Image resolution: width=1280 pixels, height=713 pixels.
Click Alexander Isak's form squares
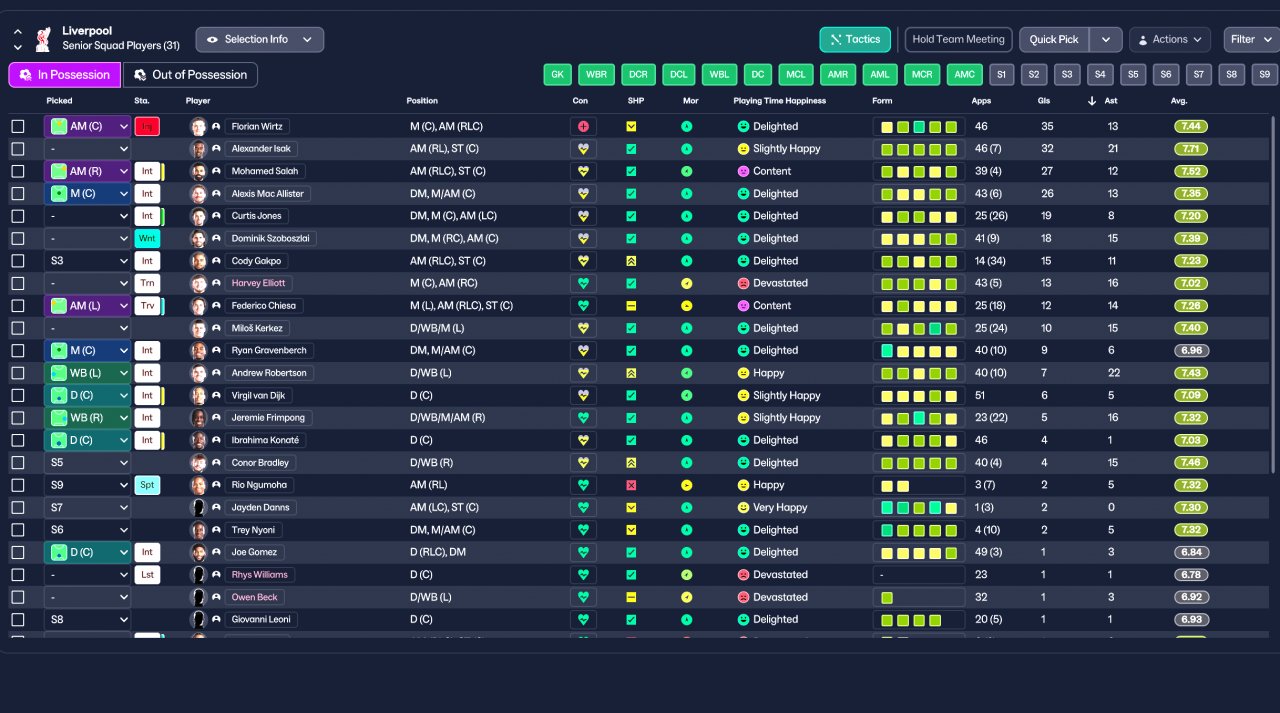(x=918, y=149)
